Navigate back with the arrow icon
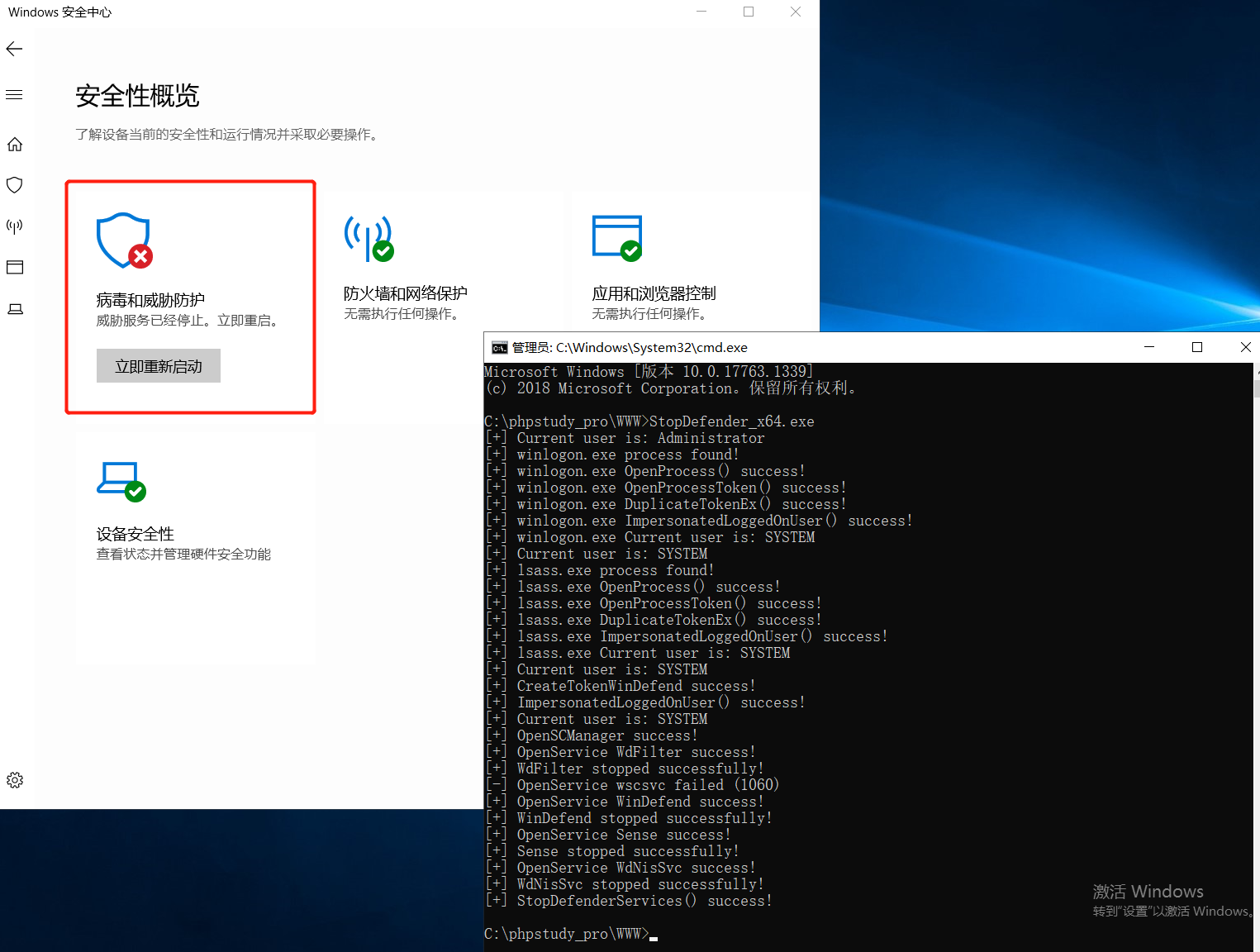 click(14, 48)
